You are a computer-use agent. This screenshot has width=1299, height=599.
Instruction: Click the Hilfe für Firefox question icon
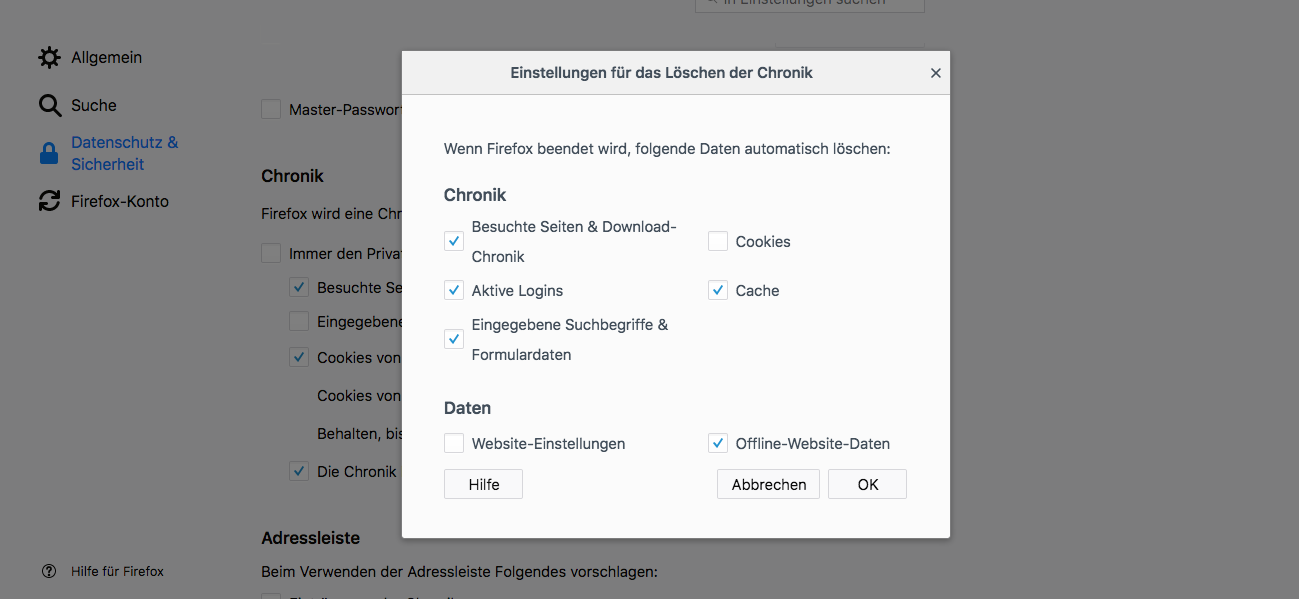coord(49,572)
